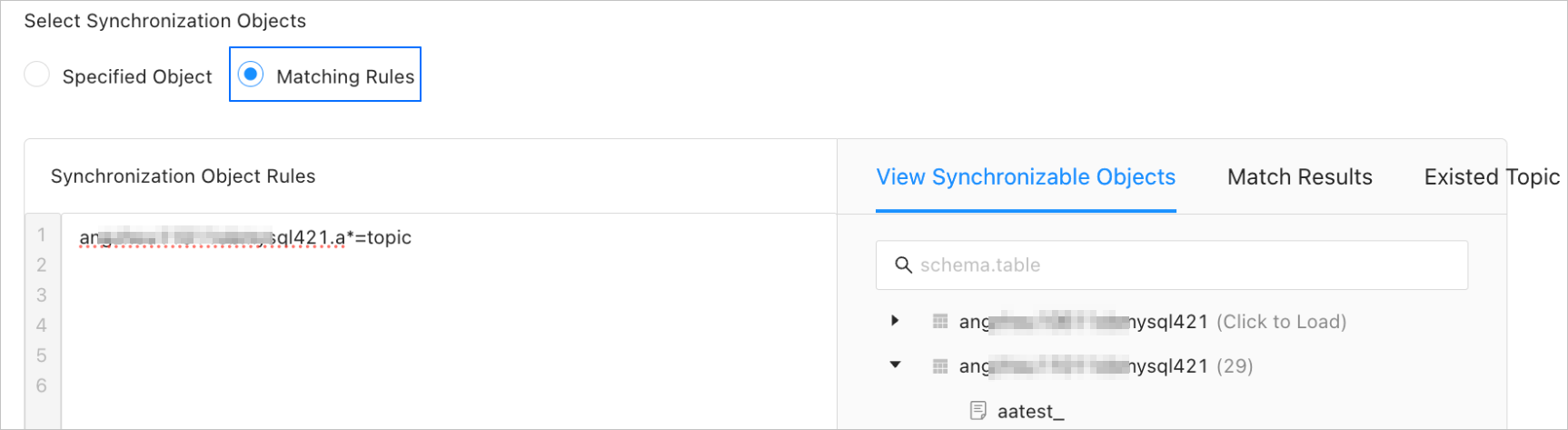Click line number 6 in editor gutter
The image size is (1568, 430).
pos(41,386)
